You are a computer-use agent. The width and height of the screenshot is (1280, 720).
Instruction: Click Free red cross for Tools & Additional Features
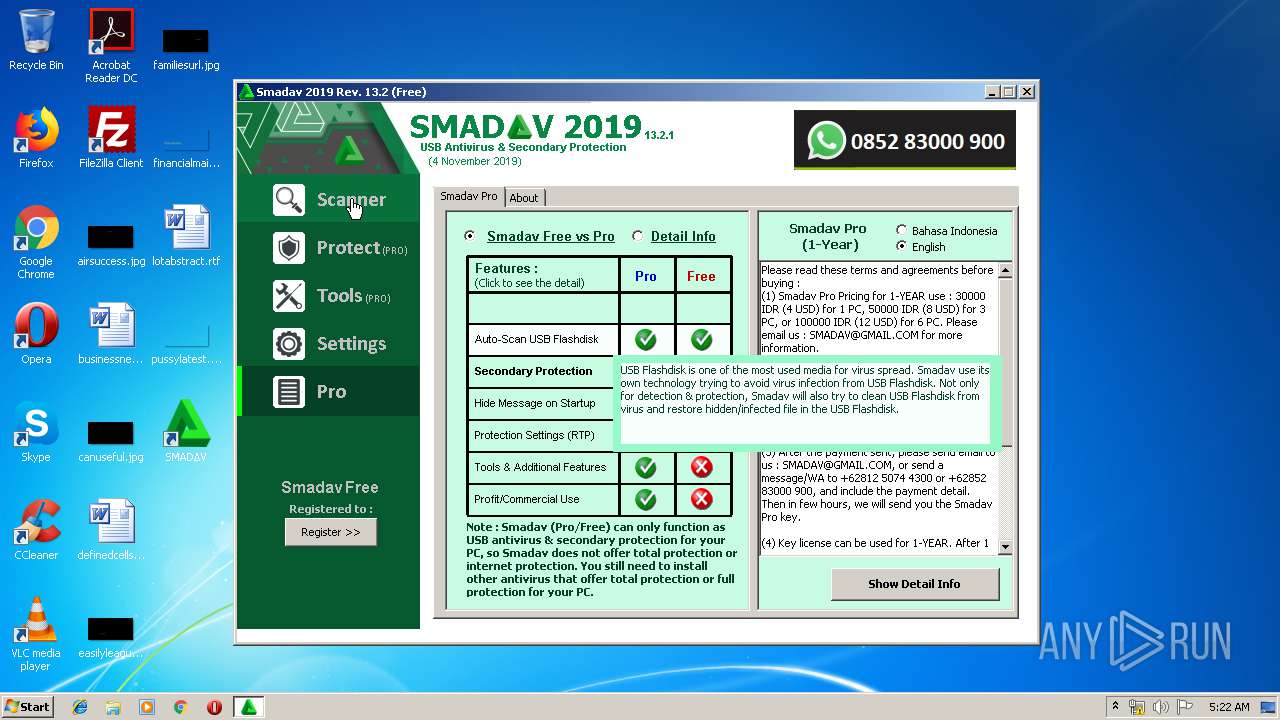(702, 467)
